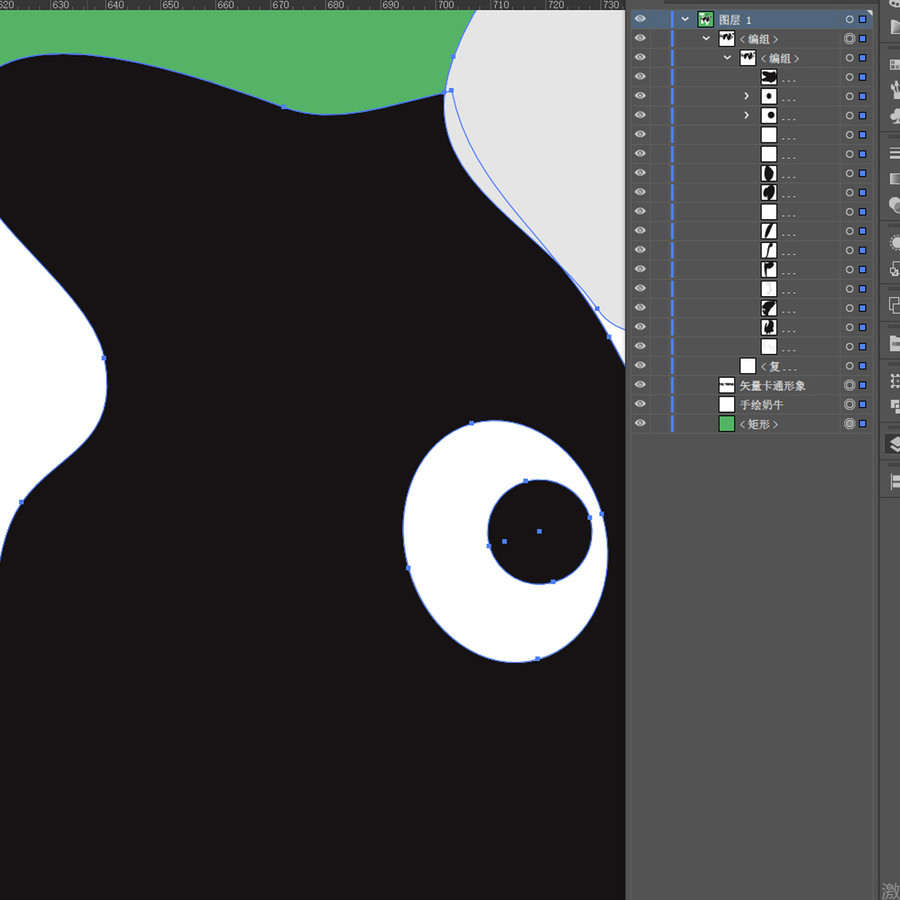
Task: Select the white eye ellipse on canvas
Action: click(x=448, y=540)
